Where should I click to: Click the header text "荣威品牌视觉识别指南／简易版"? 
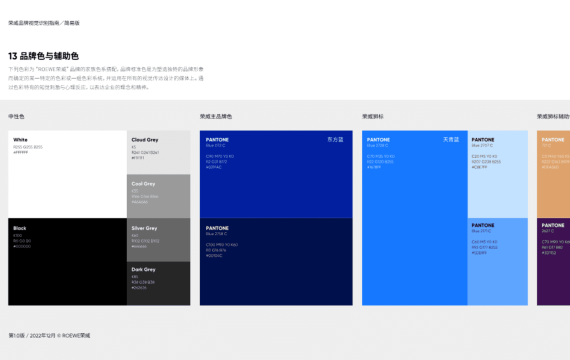44,23
